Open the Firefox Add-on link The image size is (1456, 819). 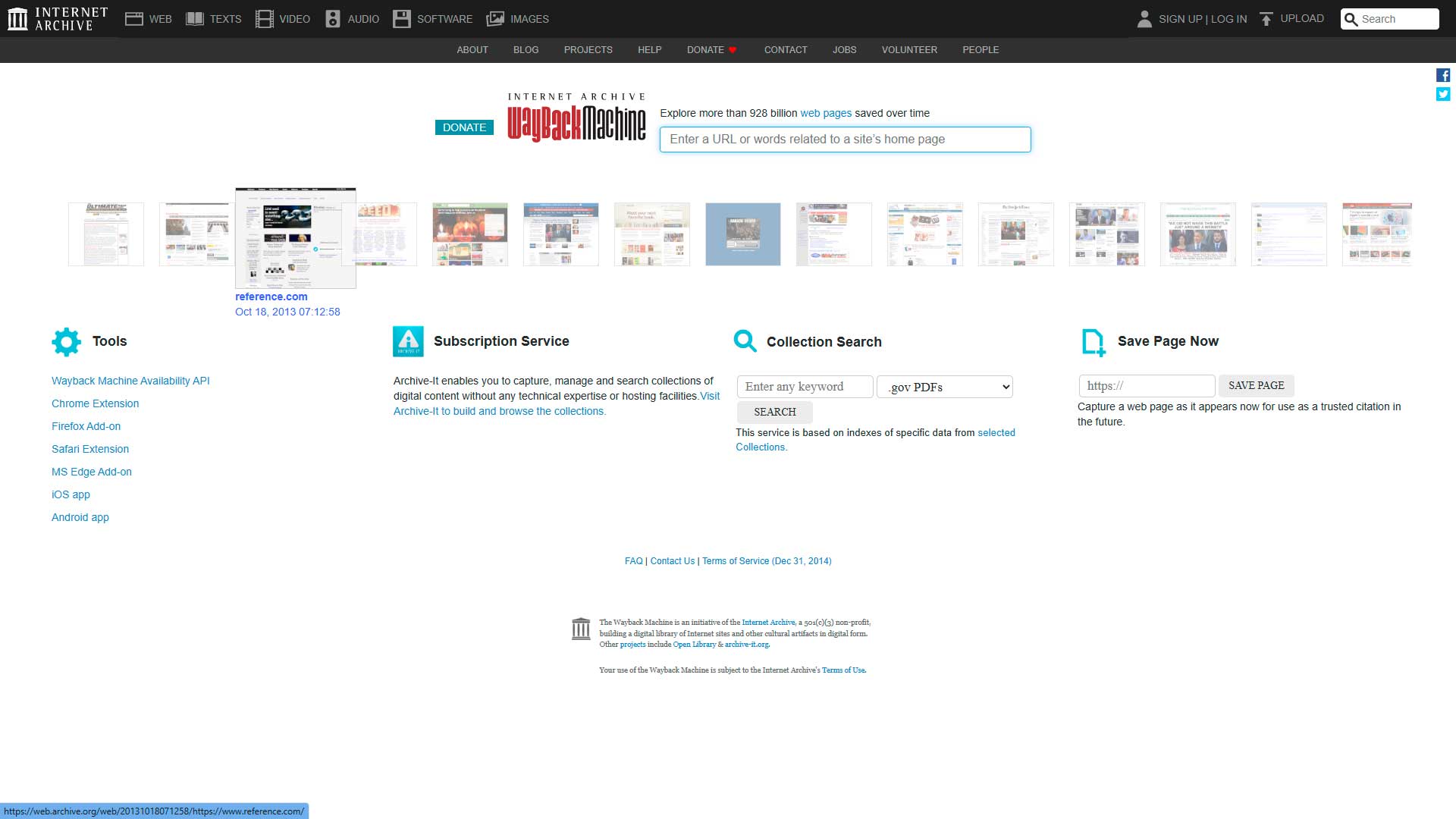pyautogui.click(x=86, y=426)
